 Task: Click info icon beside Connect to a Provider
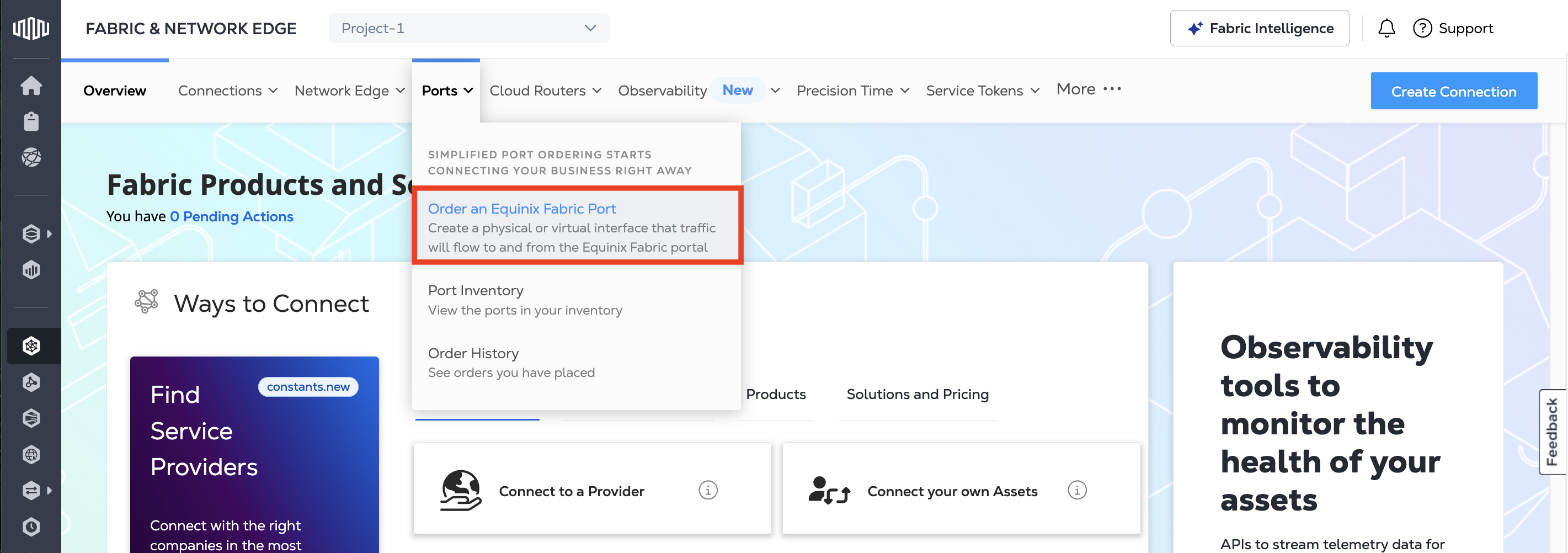pos(707,490)
